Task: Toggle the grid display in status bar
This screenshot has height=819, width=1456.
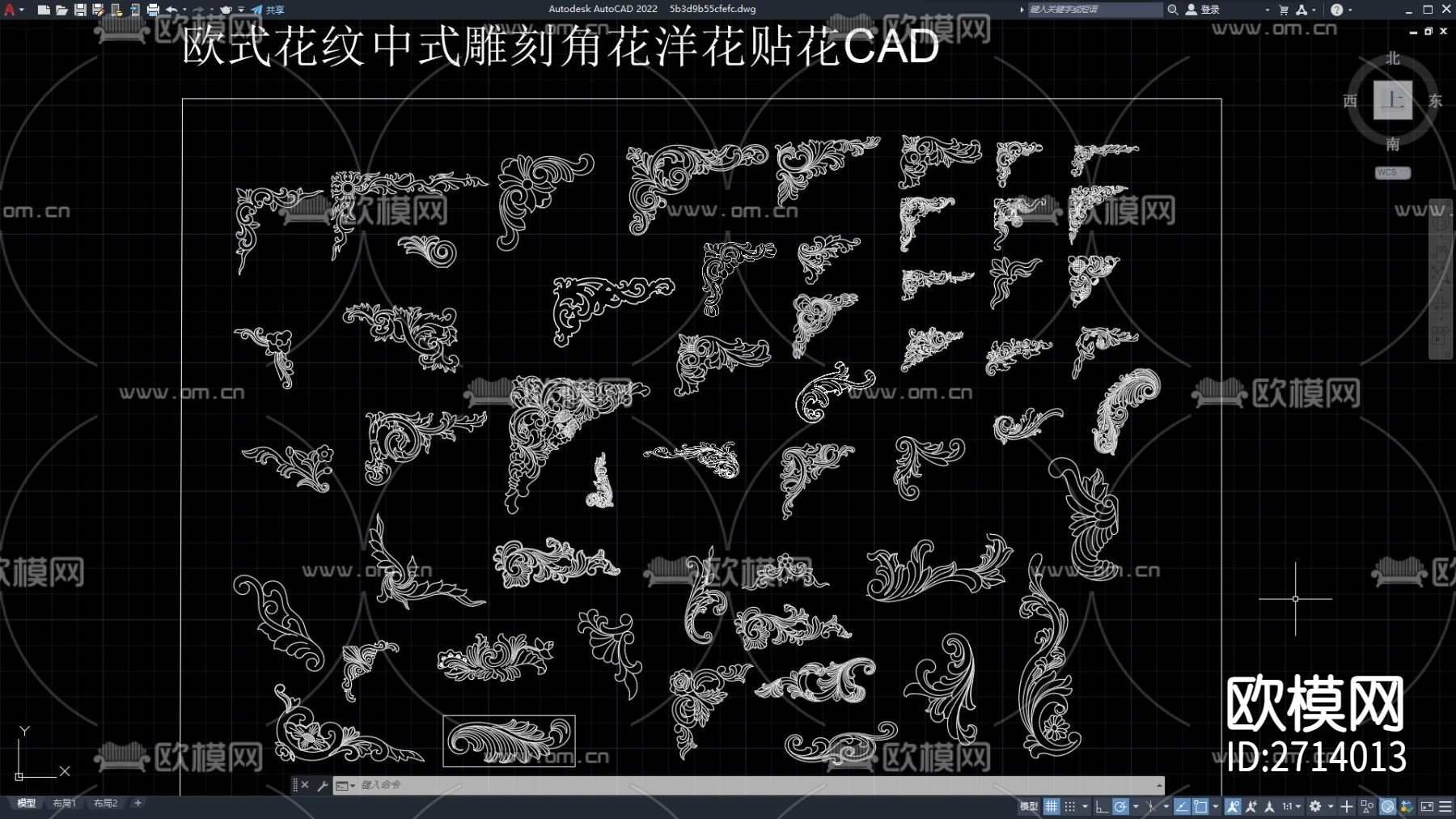Action: click(1052, 807)
